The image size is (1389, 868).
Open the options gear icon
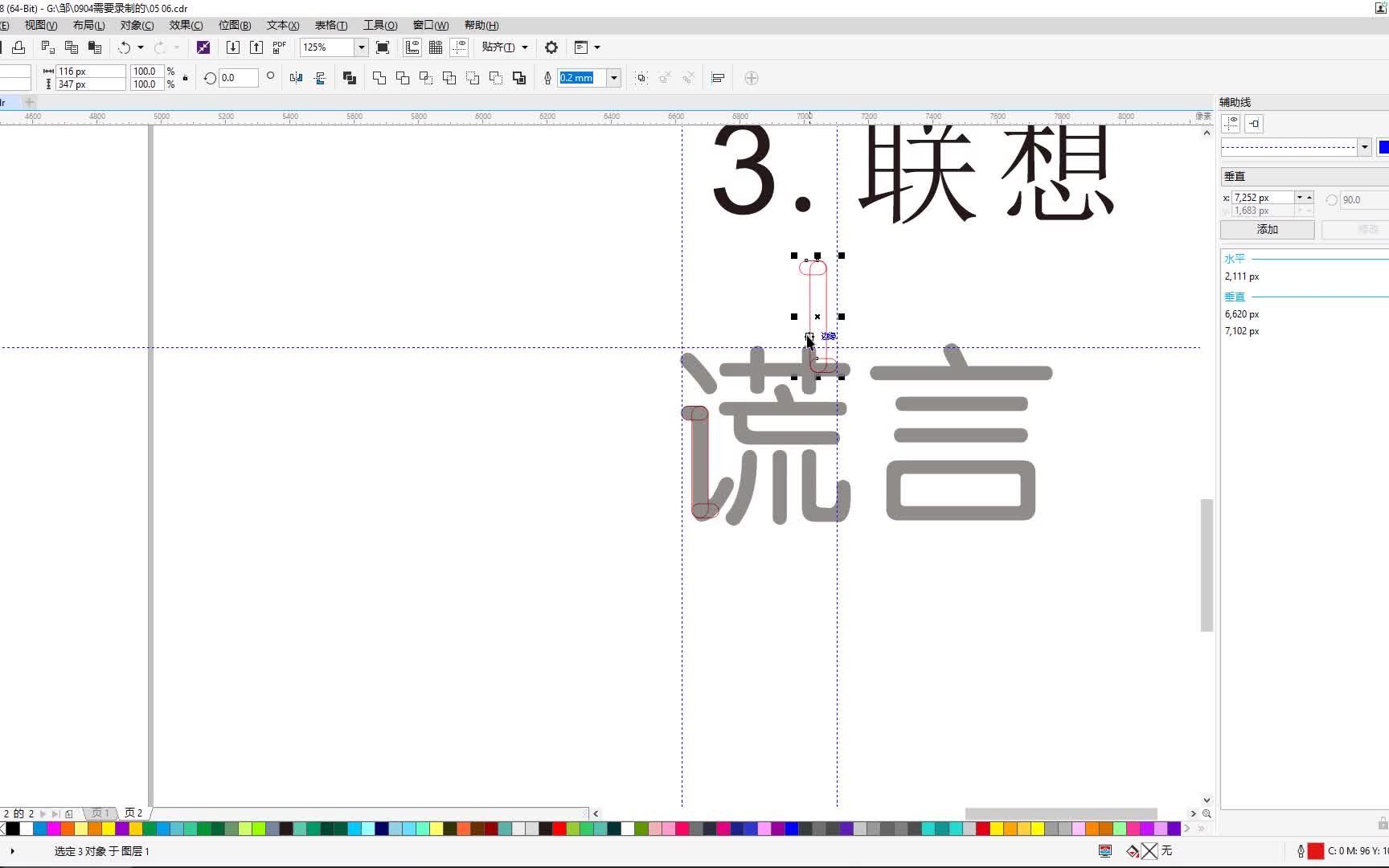(x=551, y=47)
